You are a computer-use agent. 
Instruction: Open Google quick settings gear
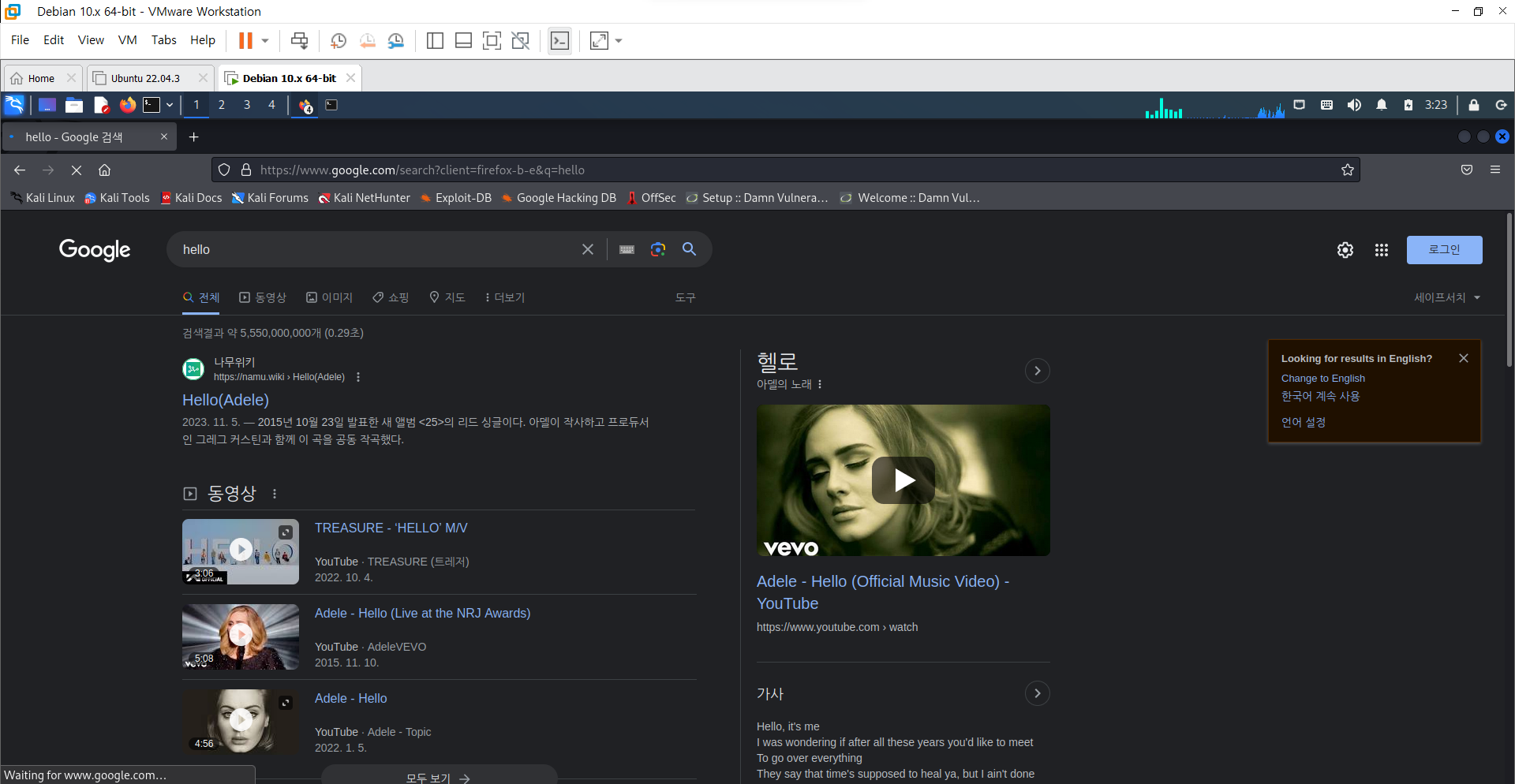click(1345, 250)
